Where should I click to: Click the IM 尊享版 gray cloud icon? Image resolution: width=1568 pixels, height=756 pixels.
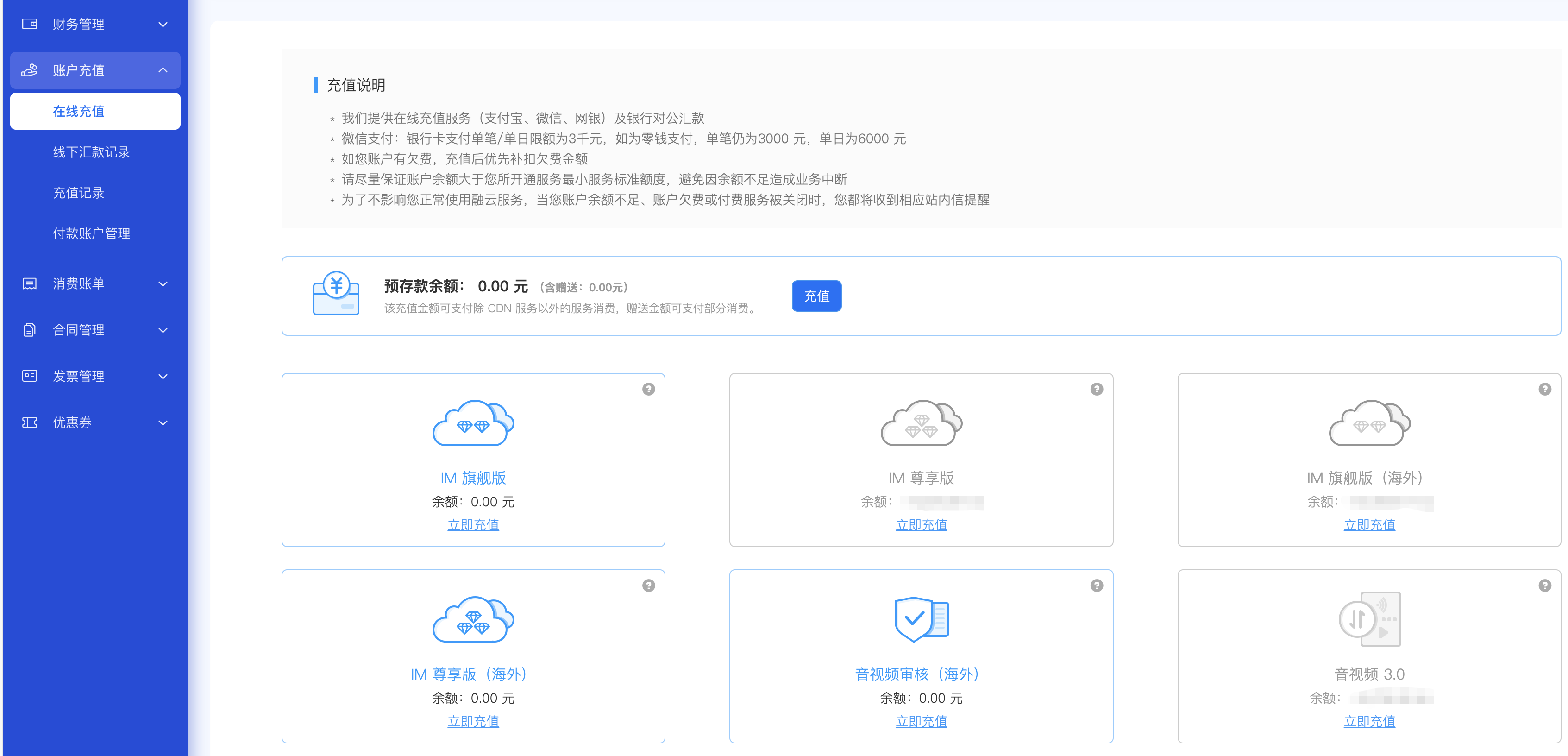pos(921,423)
